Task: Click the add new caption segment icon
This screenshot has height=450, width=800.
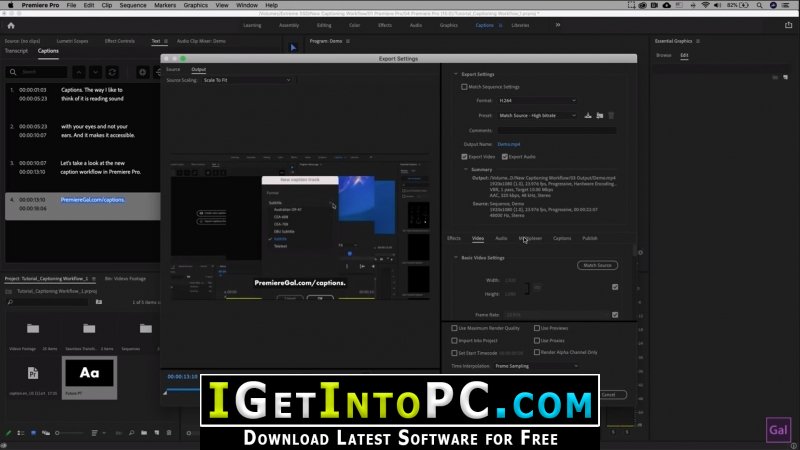Action: tap(142, 72)
